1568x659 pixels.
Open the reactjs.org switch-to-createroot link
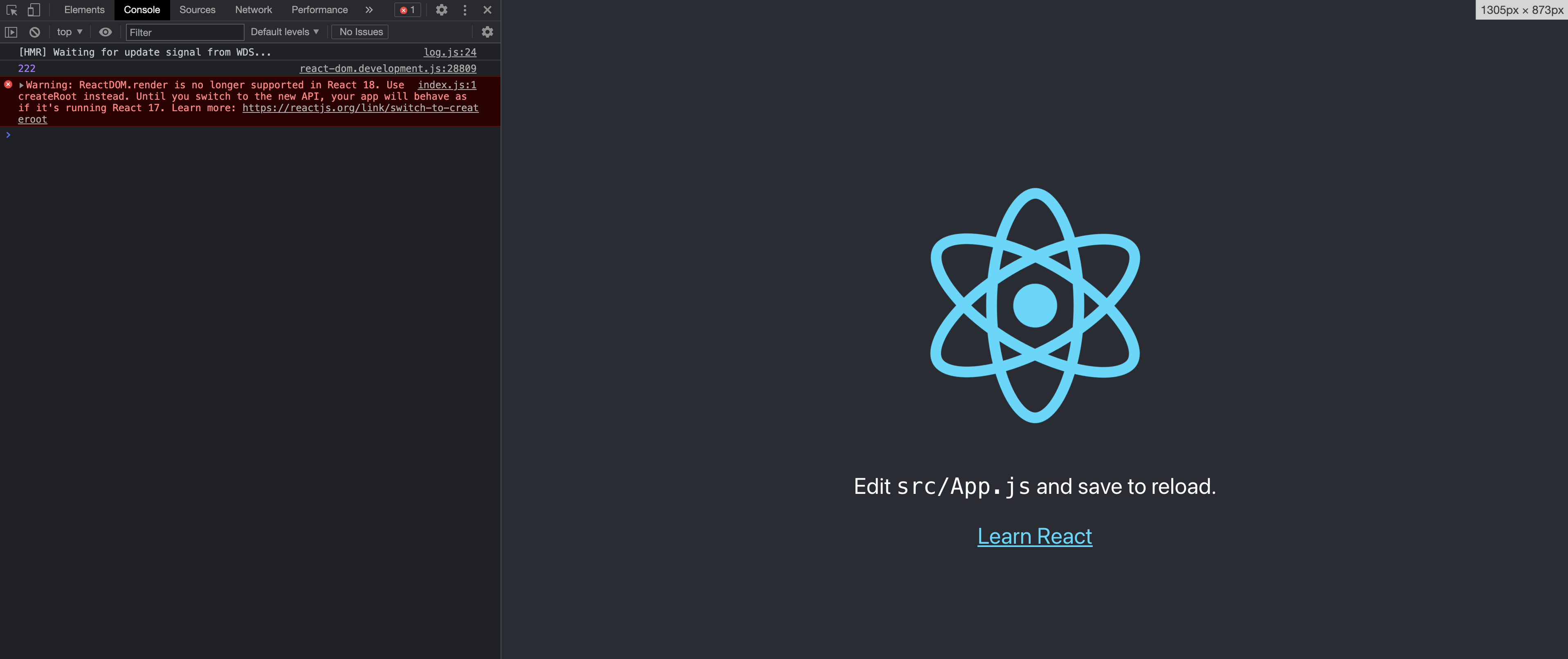tap(360, 108)
